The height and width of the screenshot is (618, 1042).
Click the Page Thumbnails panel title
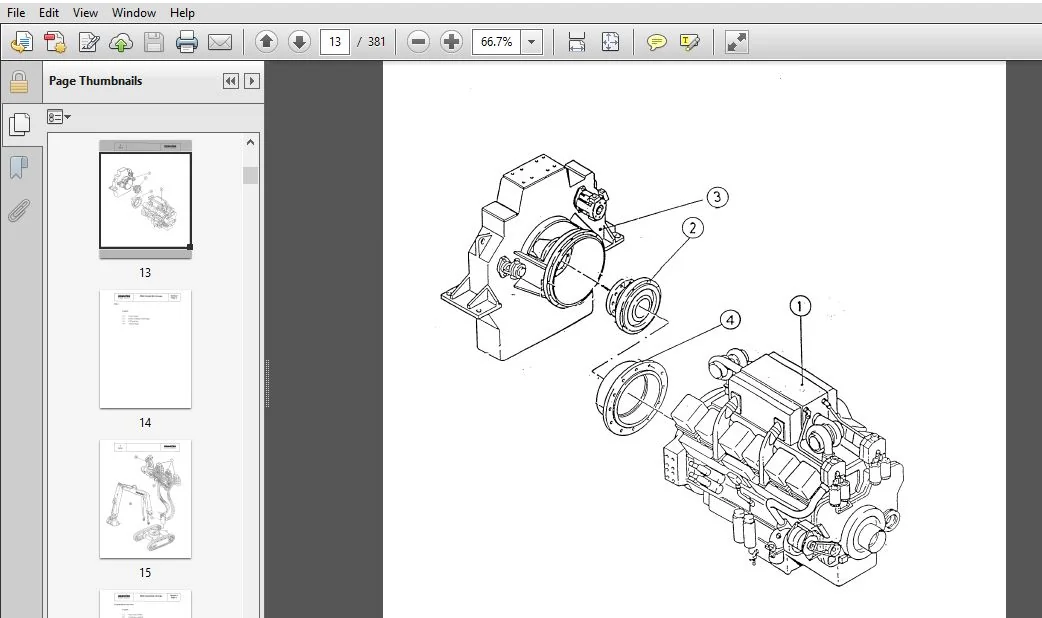[x=96, y=81]
